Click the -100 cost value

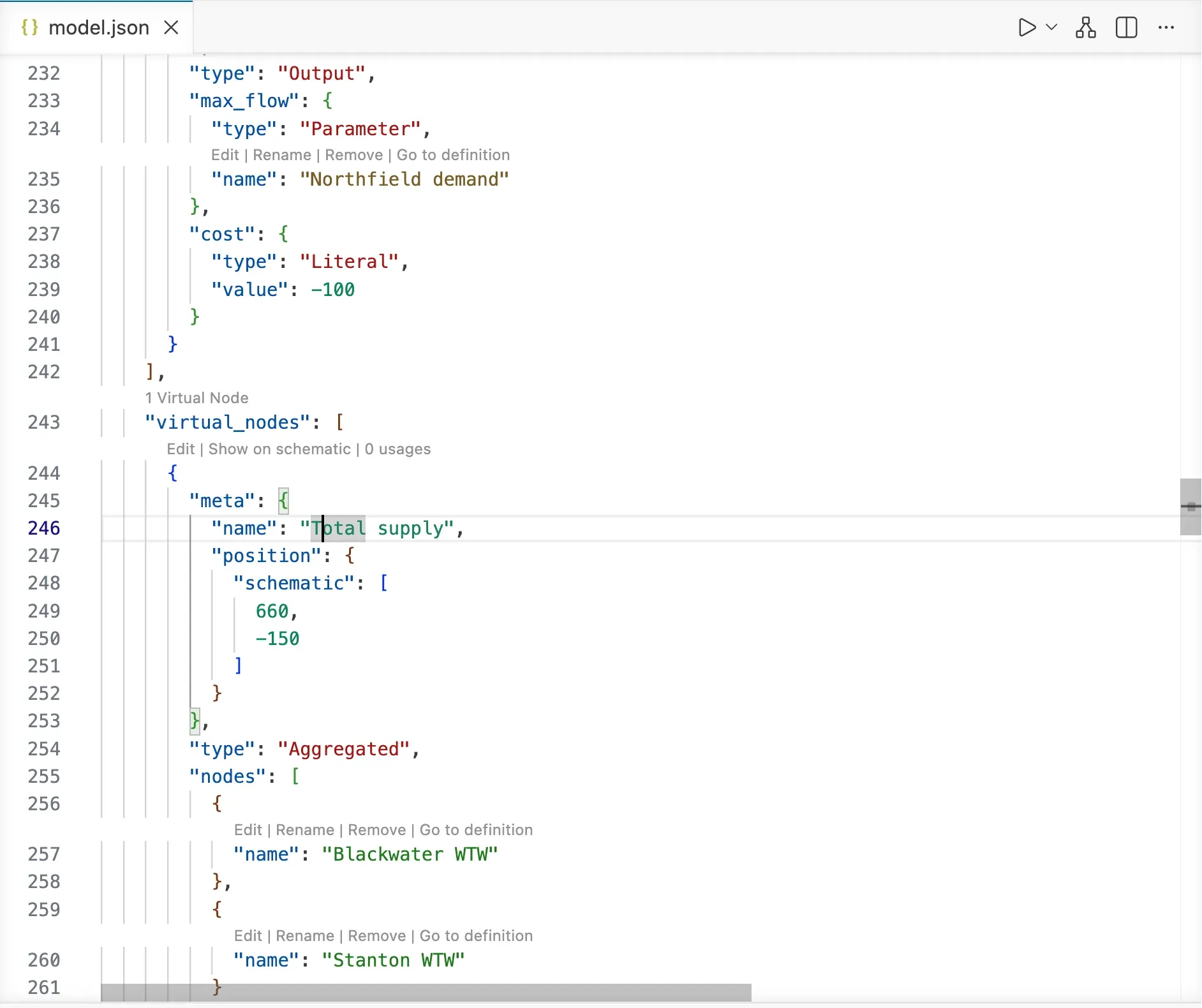pyautogui.click(x=332, y=290)
